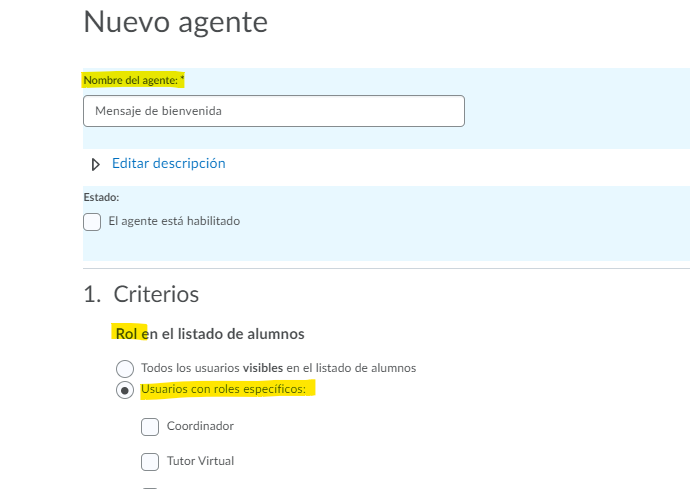Check the Tutor Virtual role checkbox

coord(150,462)
